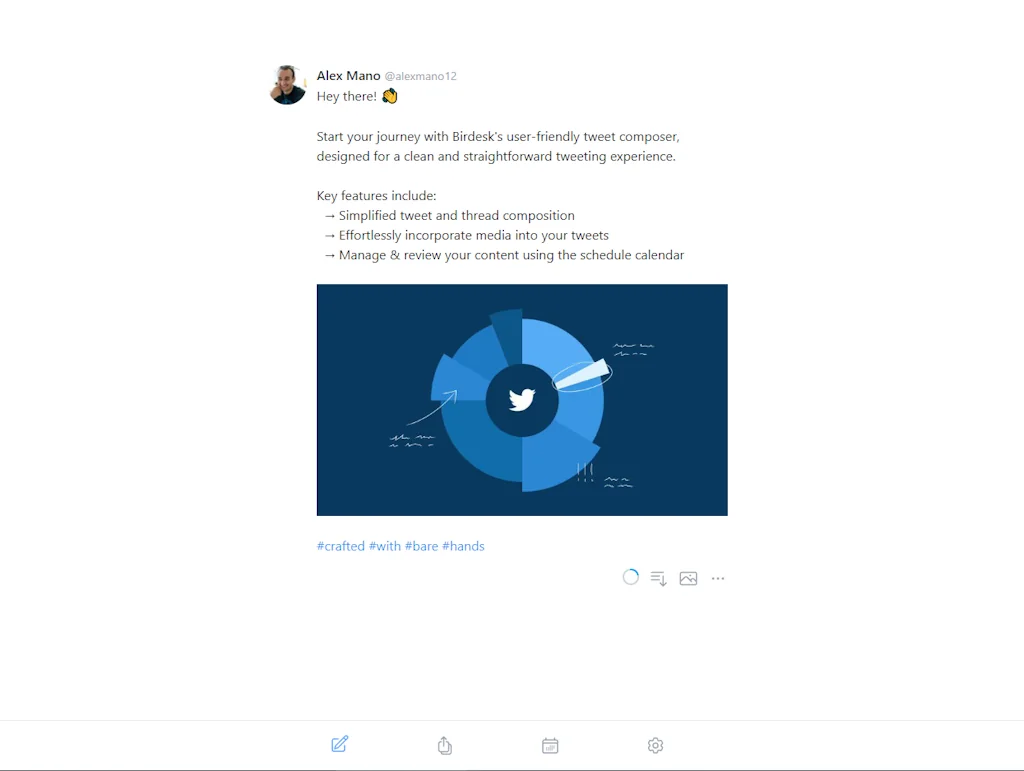Screen dimensions: 1024x771
Task: Switch to the Compose tab
Action: pyautogui.click(x=339, y=744)
